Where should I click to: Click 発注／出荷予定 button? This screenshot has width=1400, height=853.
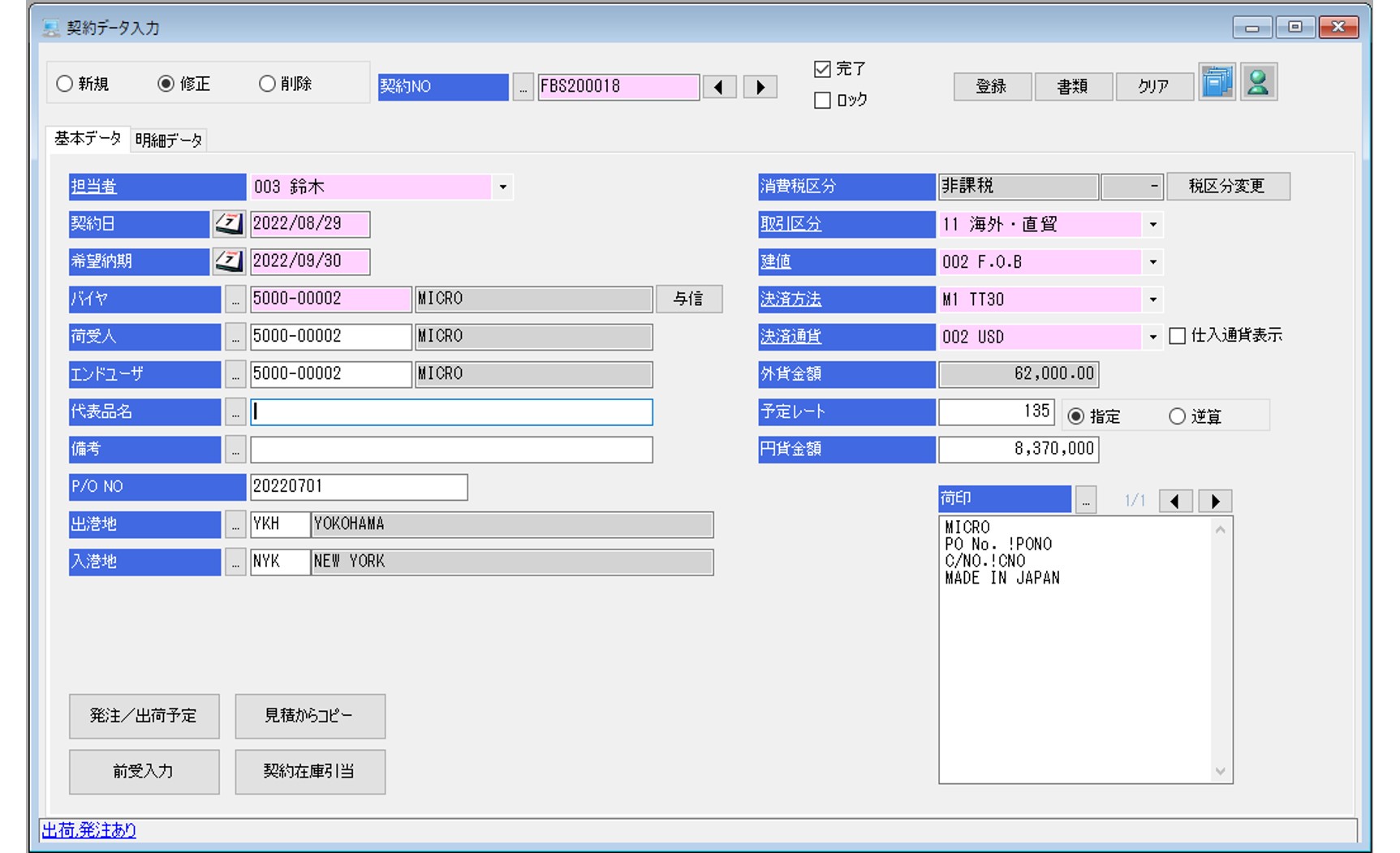[x=144, y=716]
